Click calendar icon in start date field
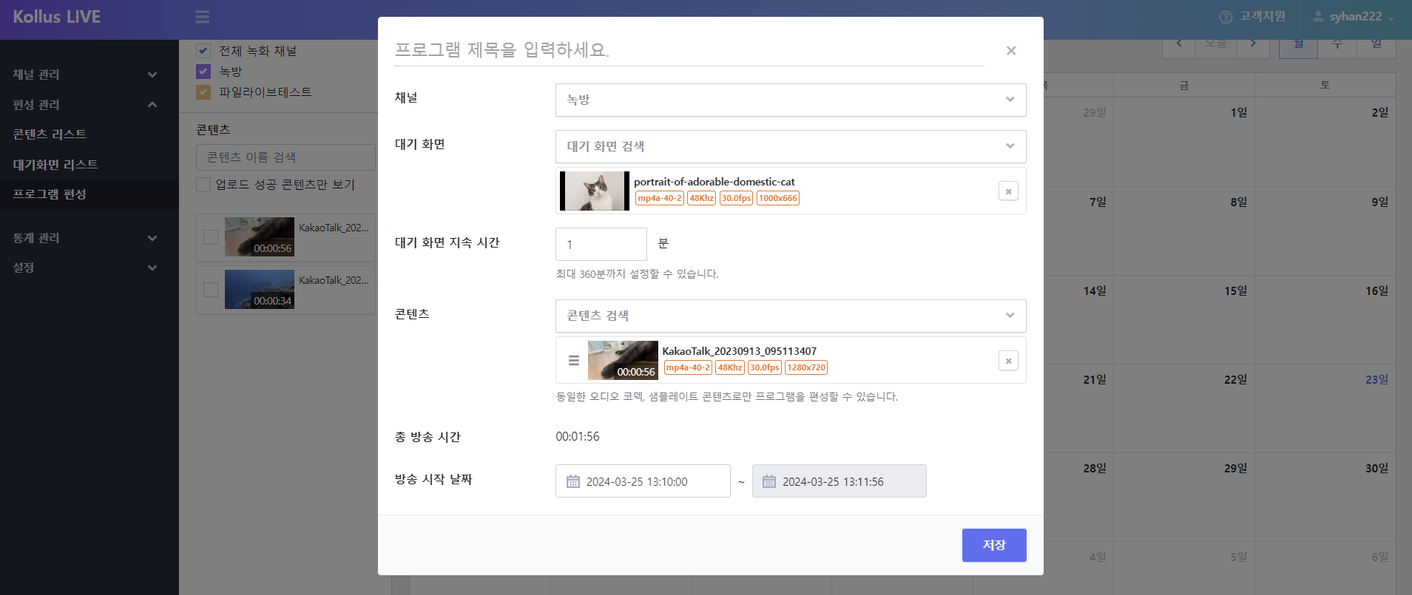This screenshot has width=1412, height=595. (573, 482)
